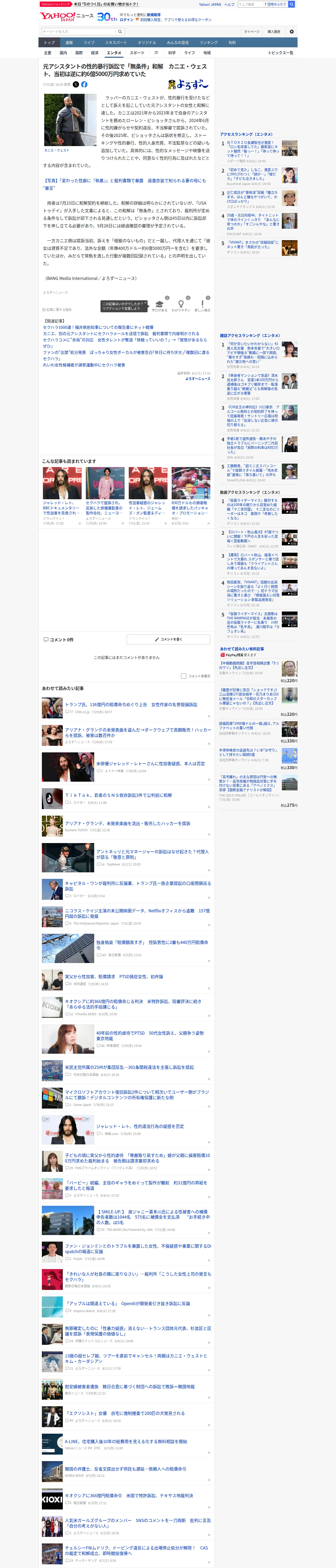This screenshot has height=1568, width=336.
Task: Open the ランキング tab
Action: (x=209, y=43)
